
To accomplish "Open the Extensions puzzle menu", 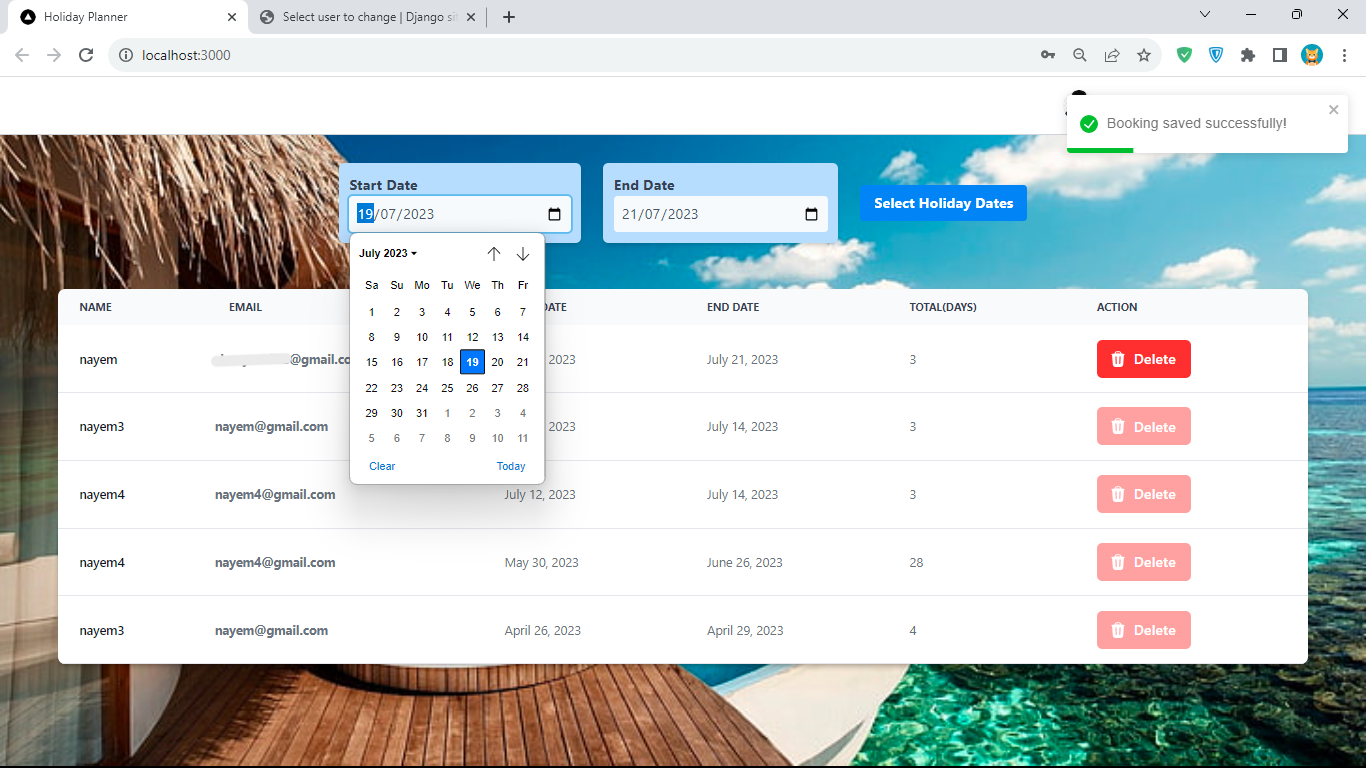I will tap(1248, 55).
